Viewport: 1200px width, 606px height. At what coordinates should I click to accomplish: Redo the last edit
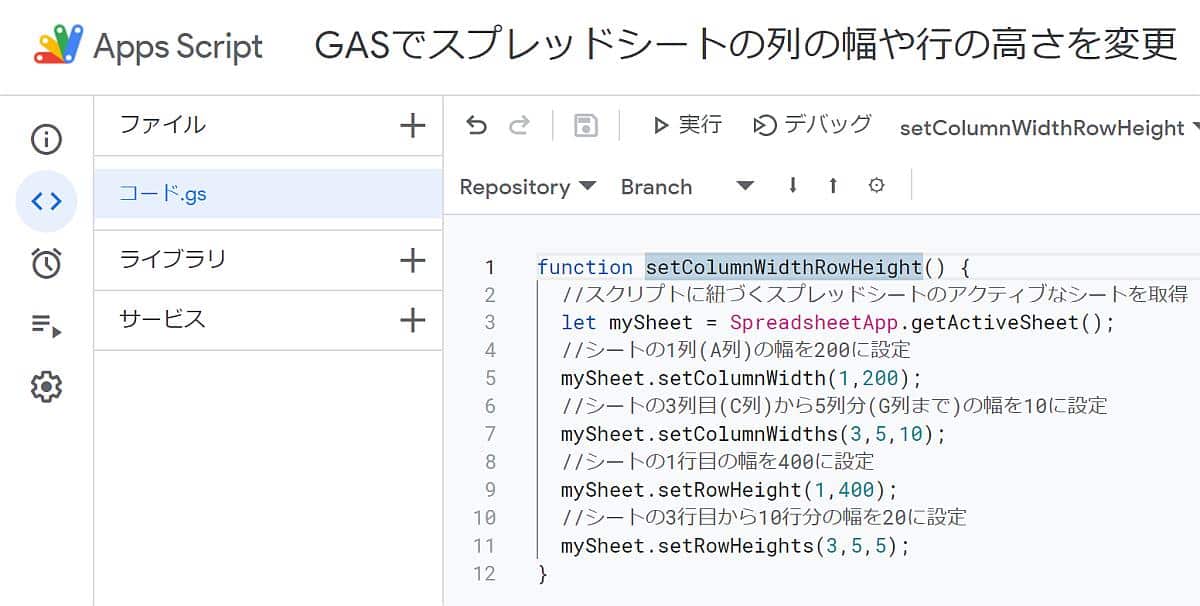pos(519,125)
